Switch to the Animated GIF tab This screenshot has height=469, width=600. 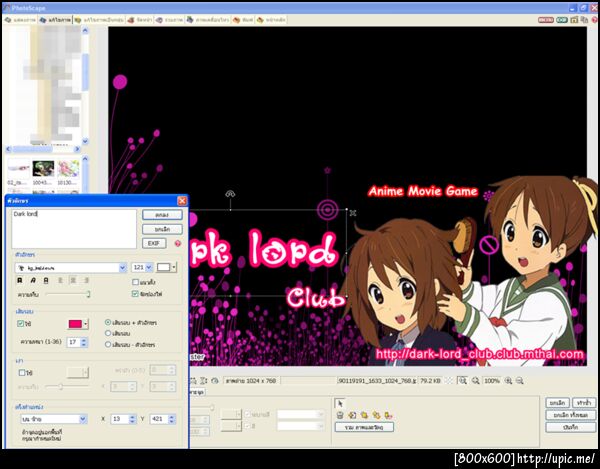tap(208, 20)
